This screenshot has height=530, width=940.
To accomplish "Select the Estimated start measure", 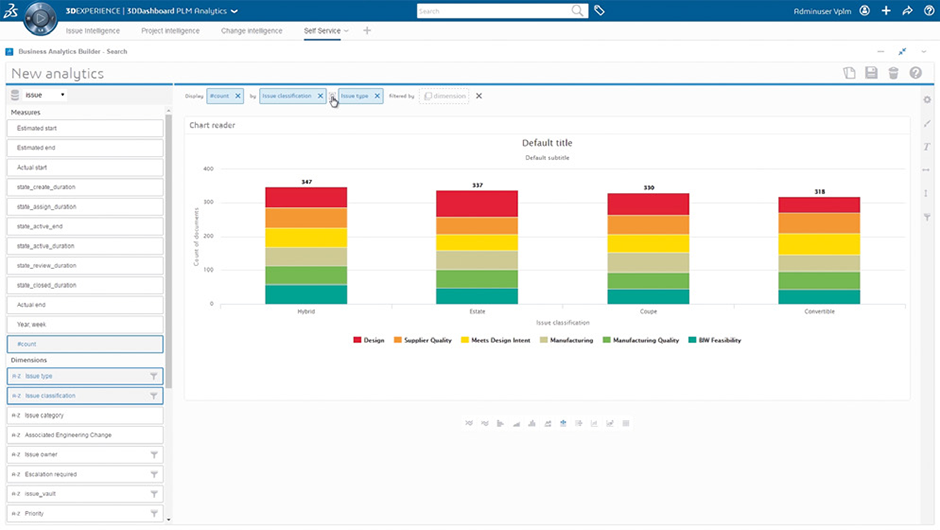I will pyautogui.click(x=85, y=129).
